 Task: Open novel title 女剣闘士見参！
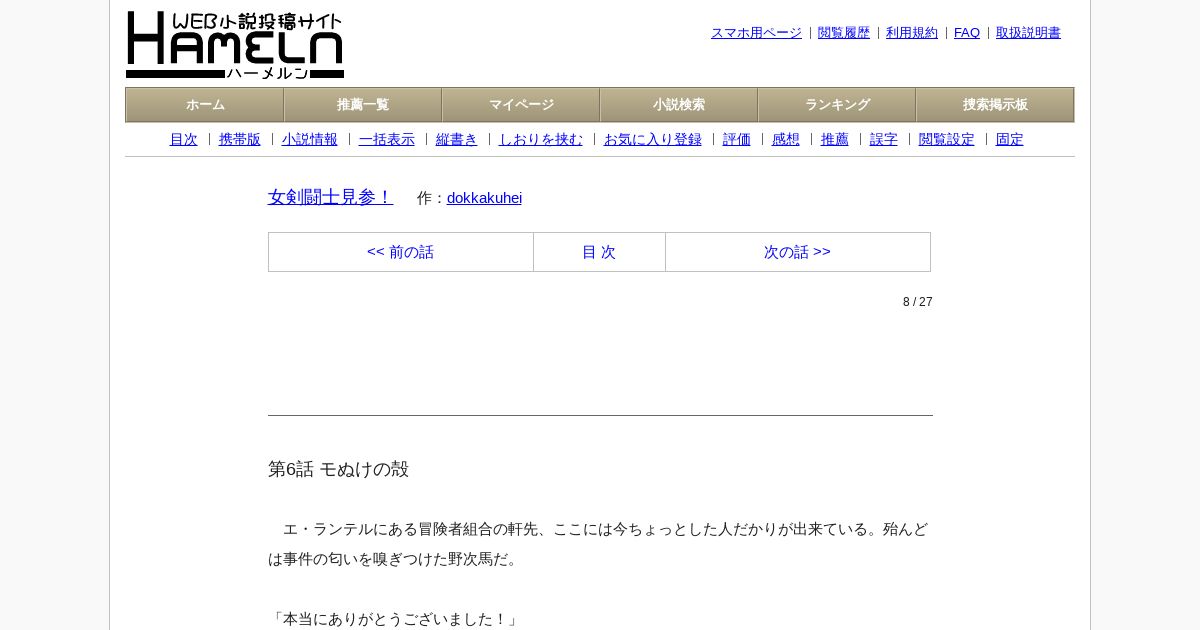tap(331, 197)
